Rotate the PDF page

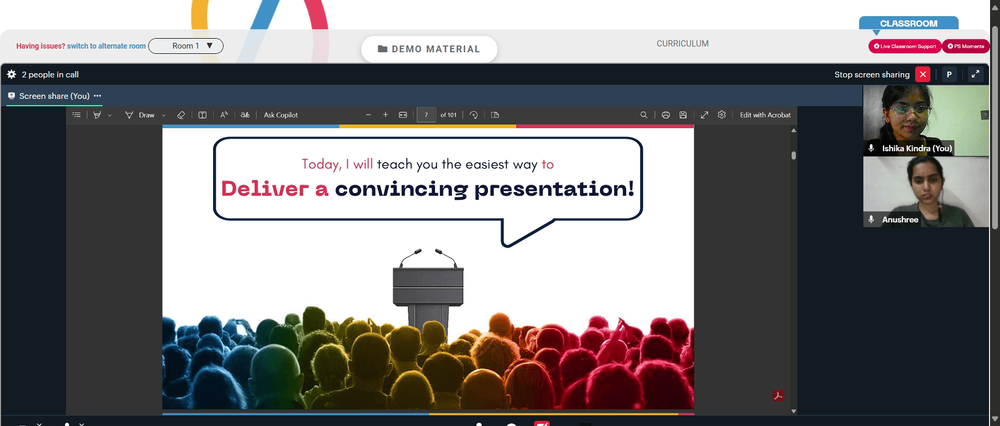473,115
